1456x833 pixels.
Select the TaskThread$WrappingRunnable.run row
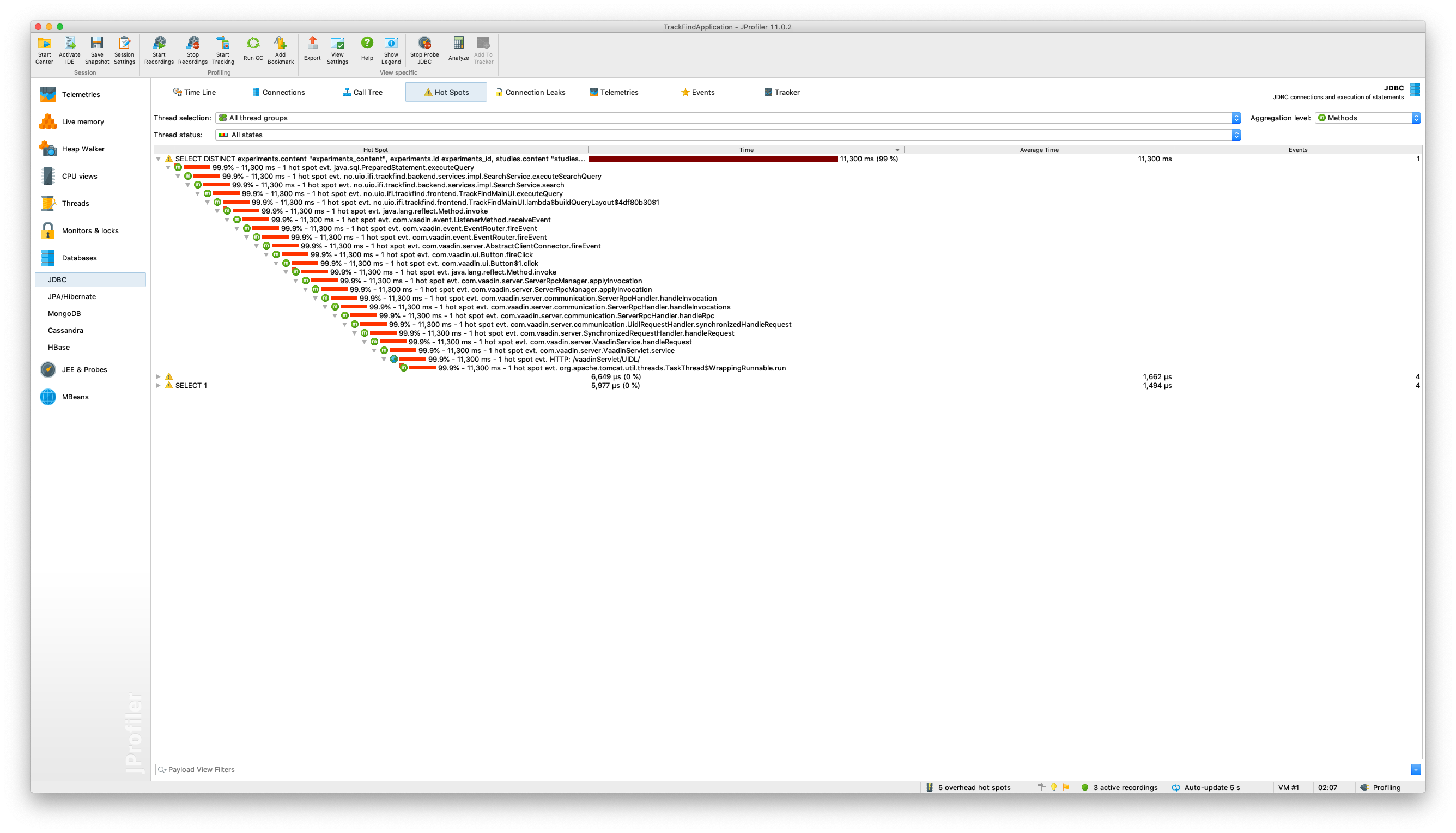click(592, 368)
